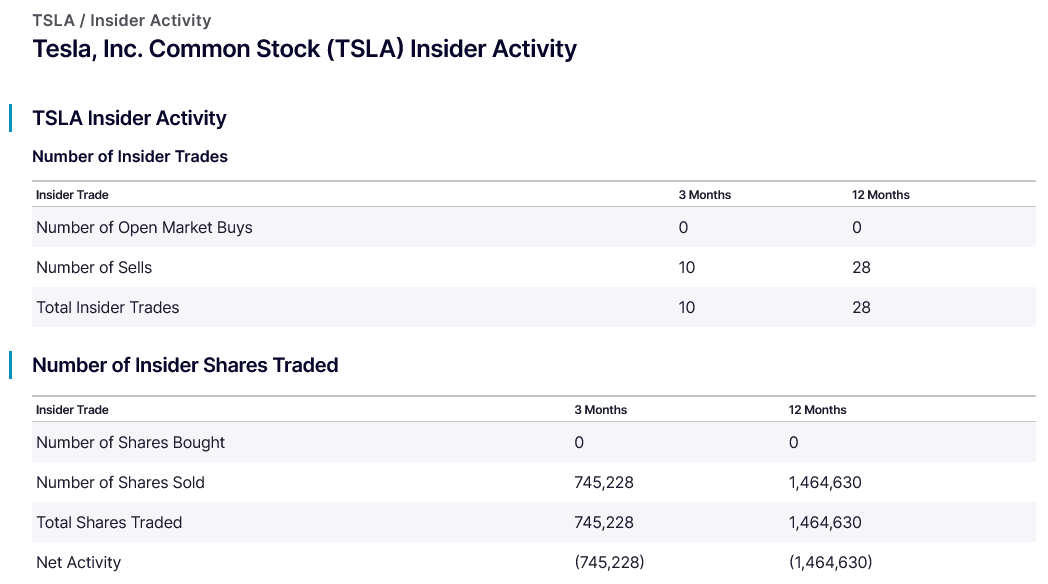
Task: Click the 3-month value for Open Market Buys
Action: (683, 227)
